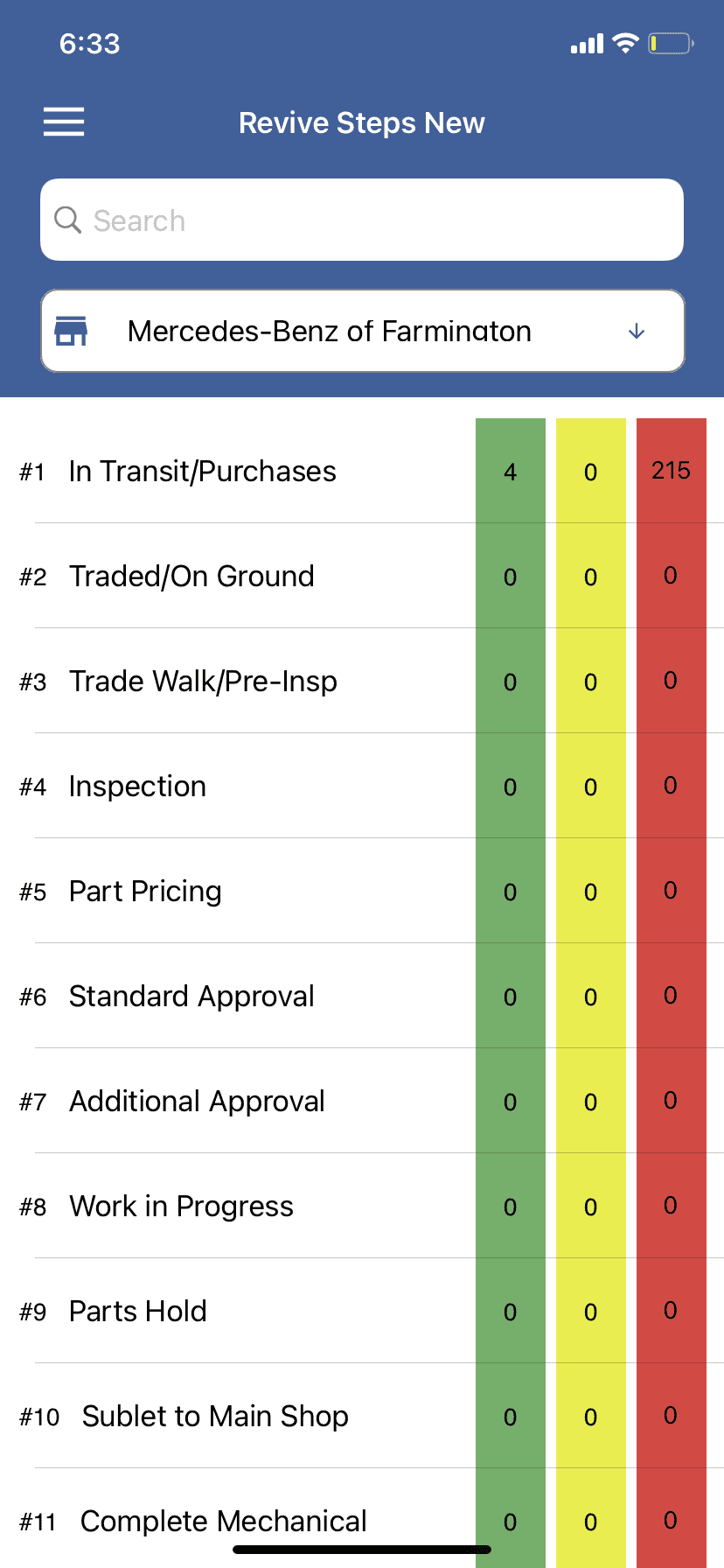The width and height of the screenshot is (724, 1568).
Task: Click the search magnifier icon
Action: pyautogui.click(x=67, y=220)
